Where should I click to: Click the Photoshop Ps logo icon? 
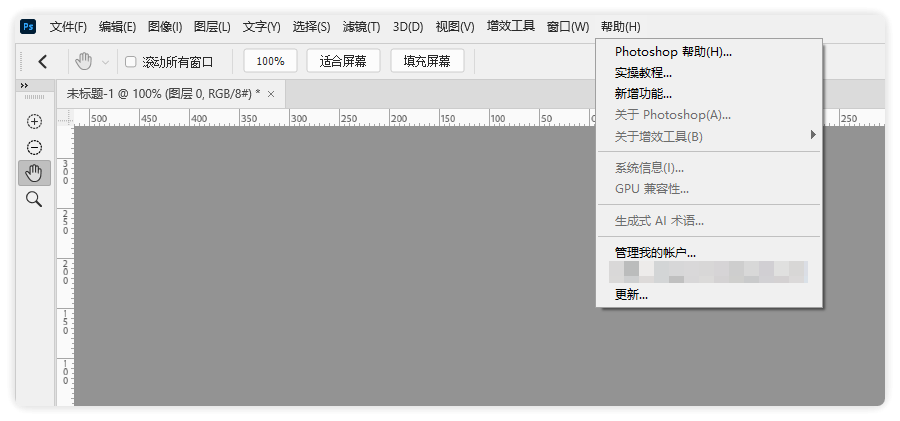point(28,26)
